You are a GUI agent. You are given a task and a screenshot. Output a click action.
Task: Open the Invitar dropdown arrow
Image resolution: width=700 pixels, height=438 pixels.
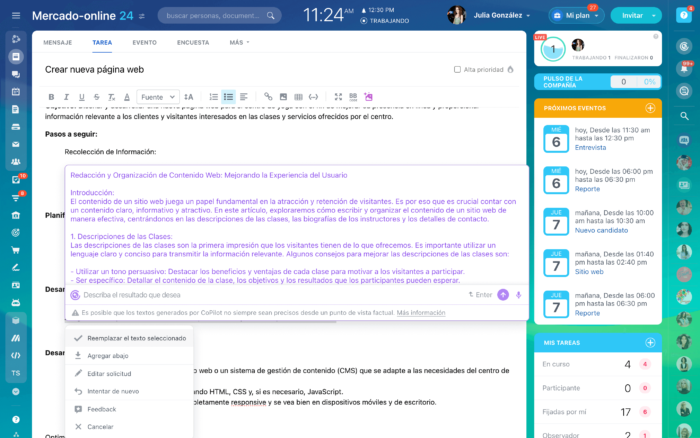(654, 16)
